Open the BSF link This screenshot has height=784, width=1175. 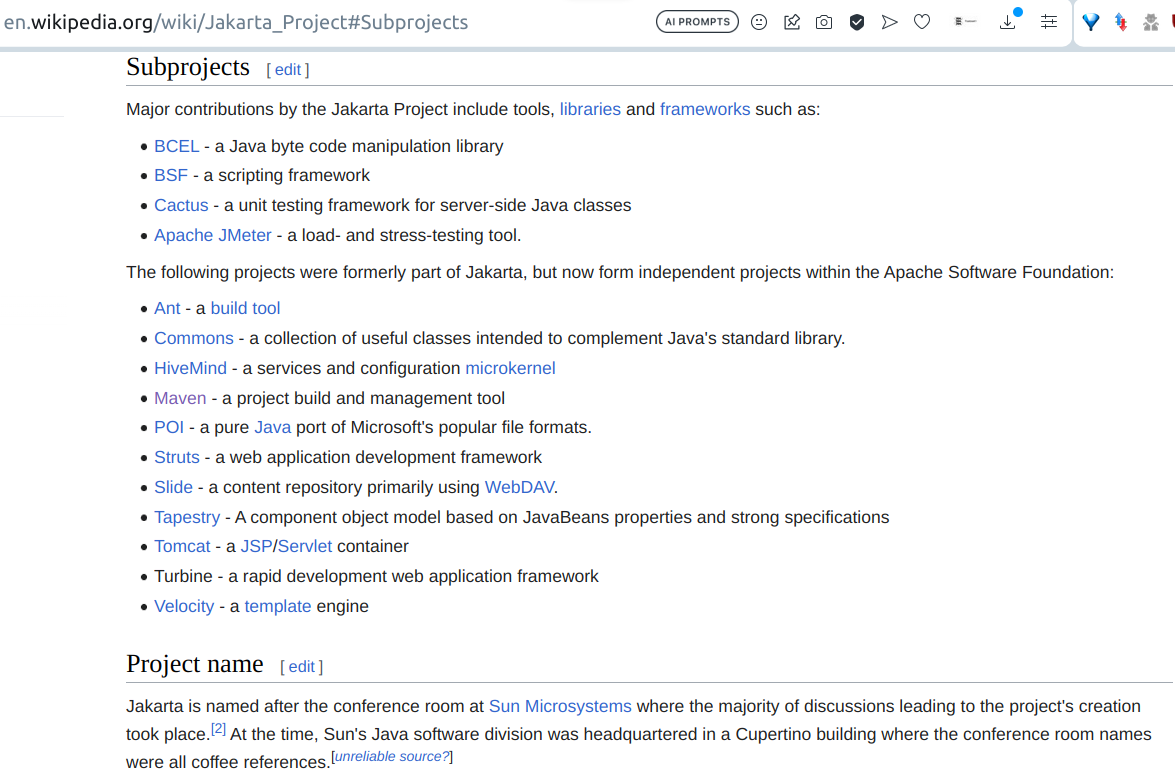pyautogui.click(x=171, y=175)
